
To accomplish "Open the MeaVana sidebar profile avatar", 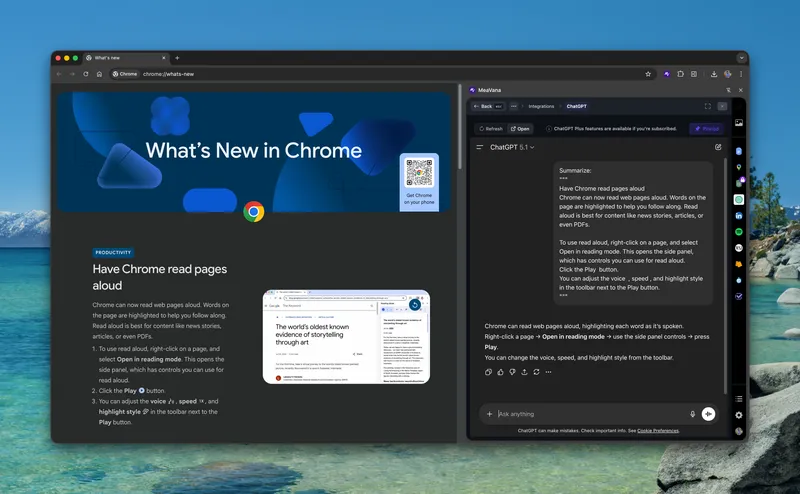I will (x=739, y=431).
